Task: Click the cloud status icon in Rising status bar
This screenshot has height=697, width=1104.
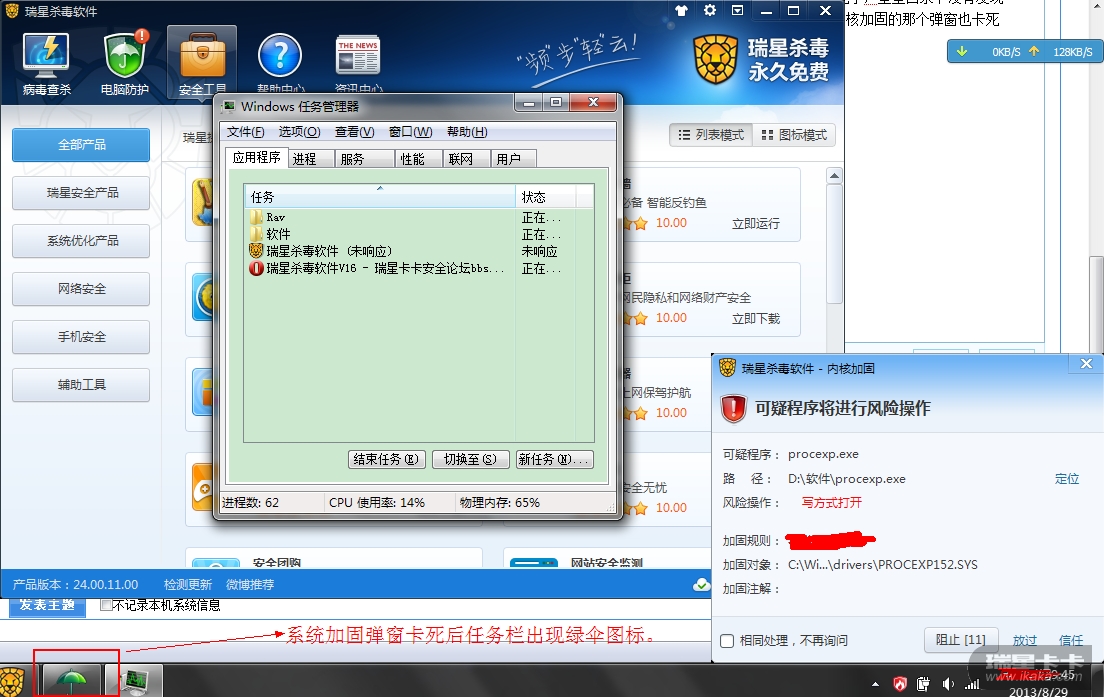Action: 701,585
